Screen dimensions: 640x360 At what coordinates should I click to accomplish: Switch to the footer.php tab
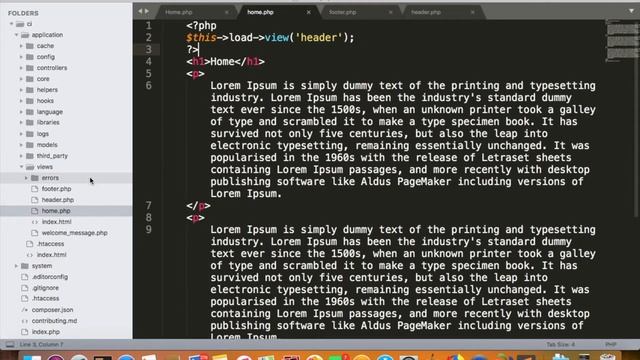[x=342, y=12]
